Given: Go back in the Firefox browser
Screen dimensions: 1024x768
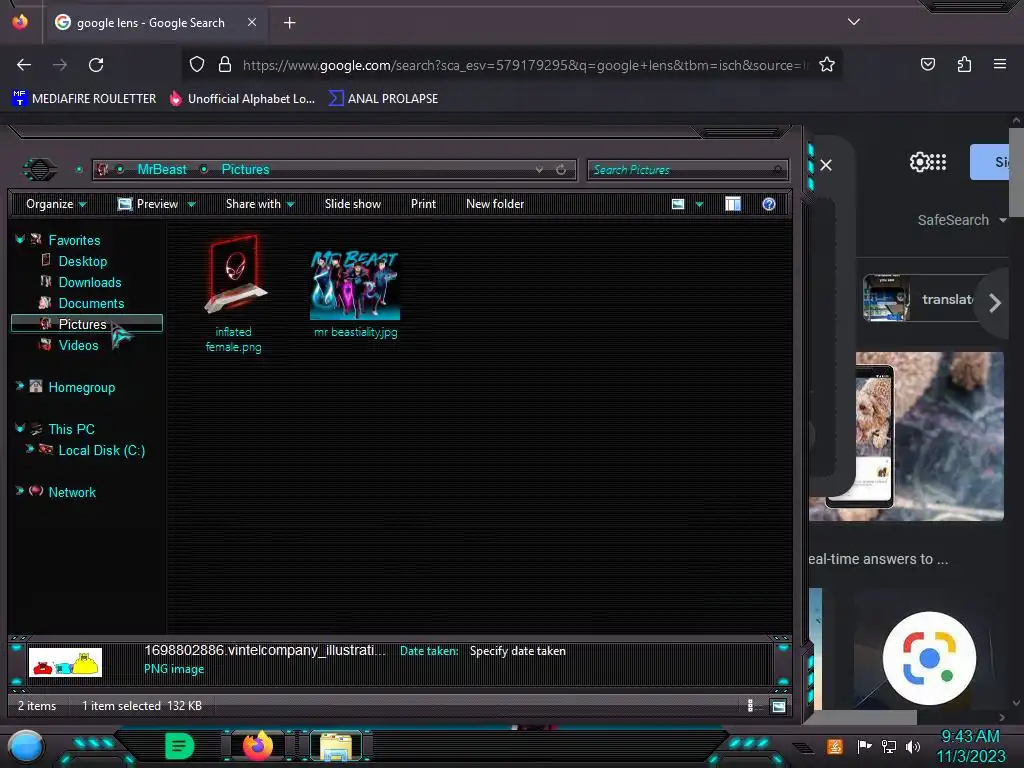Looking at the screenshot, I should tap(24, 65).
